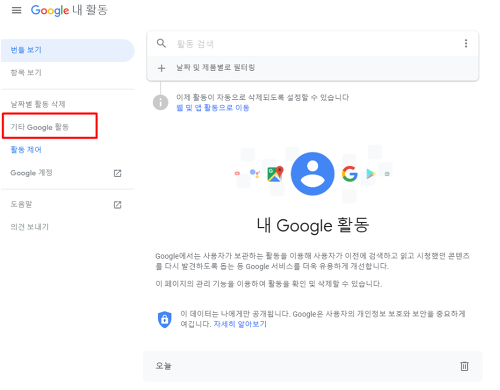Click the Google Maps icon in illustration
Screen dimensions: 500x390
275,174
